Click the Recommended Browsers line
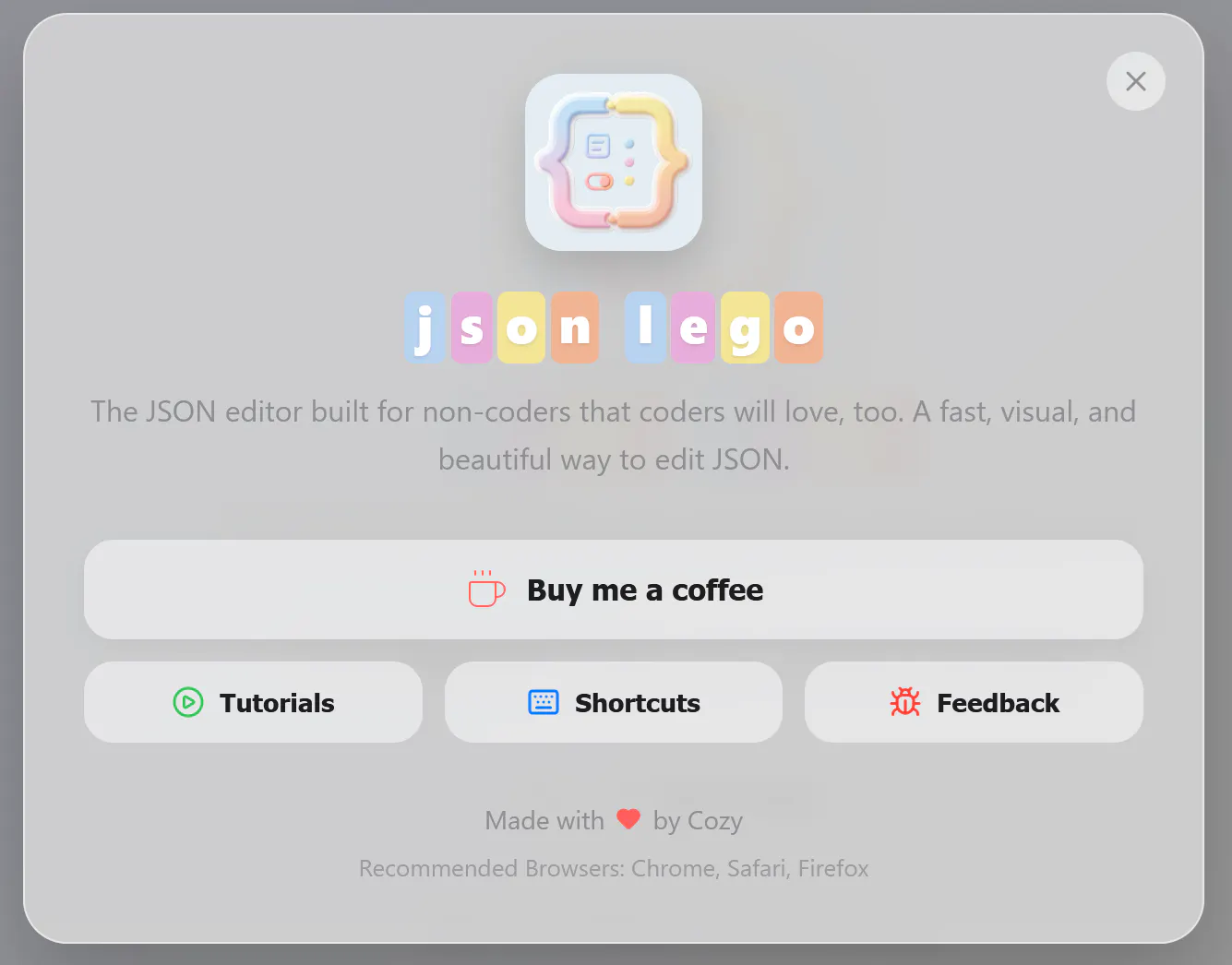This screenshot has height=965, width=1232. pos(614,868)
